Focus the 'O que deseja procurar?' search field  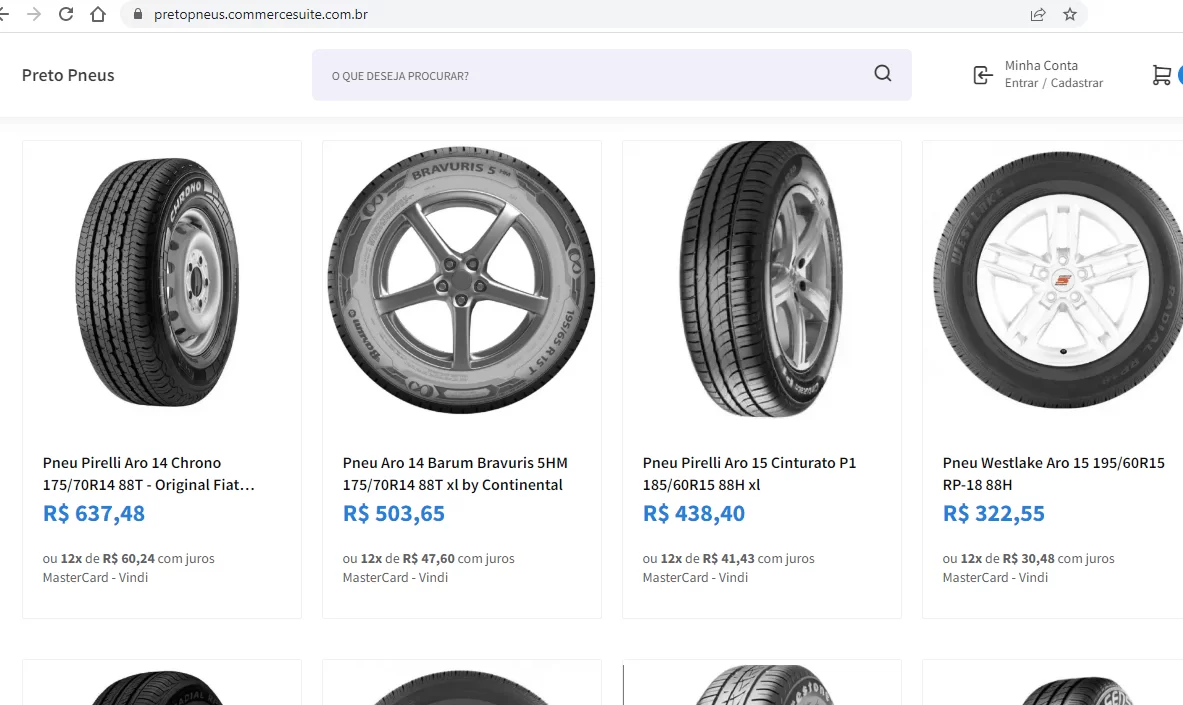(x=611, y=75)
